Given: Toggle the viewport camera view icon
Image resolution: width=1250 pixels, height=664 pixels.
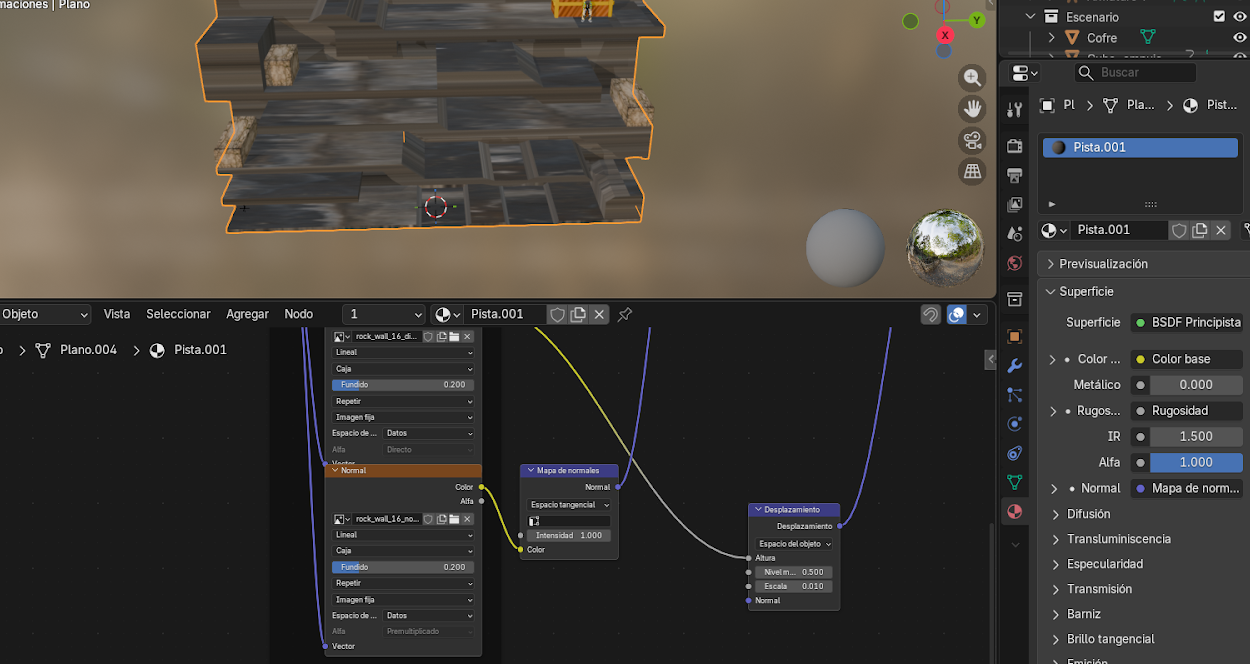Looking at the screenshot, I should click(972, 140).
